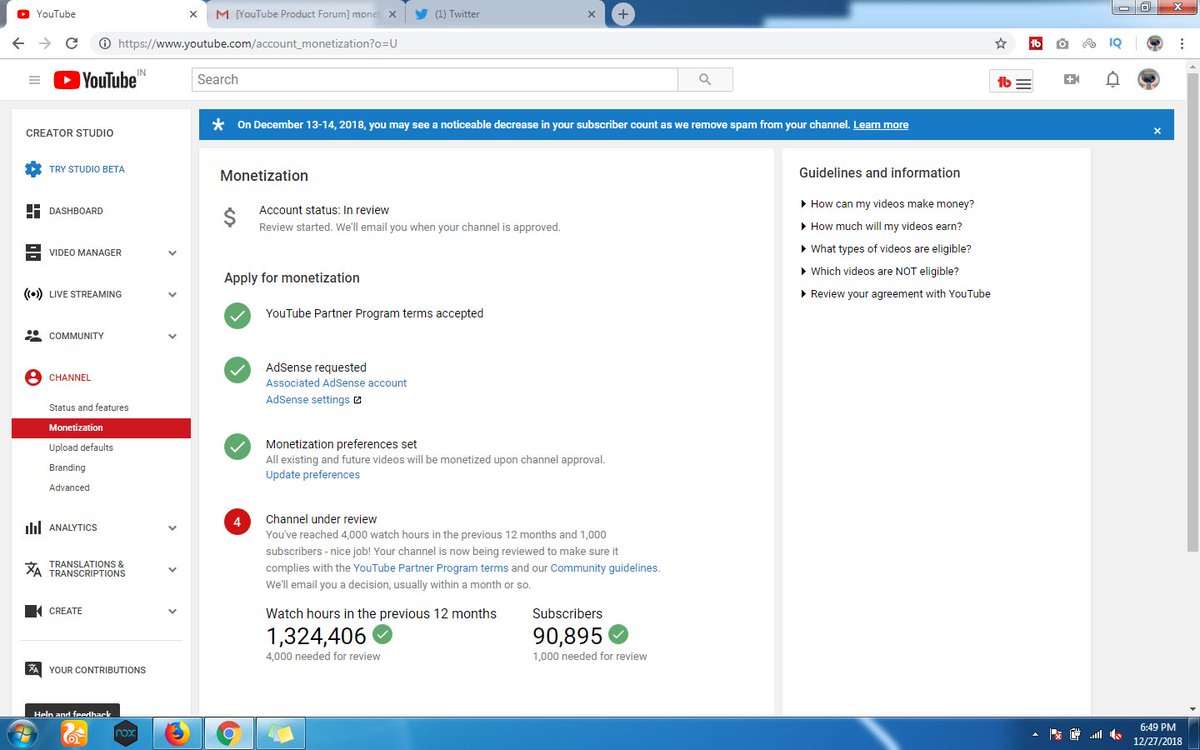The height and width of the screenshot is (750, 1200).
Task: Go to YouTube home via logo
Action: (x=95, y=80)
